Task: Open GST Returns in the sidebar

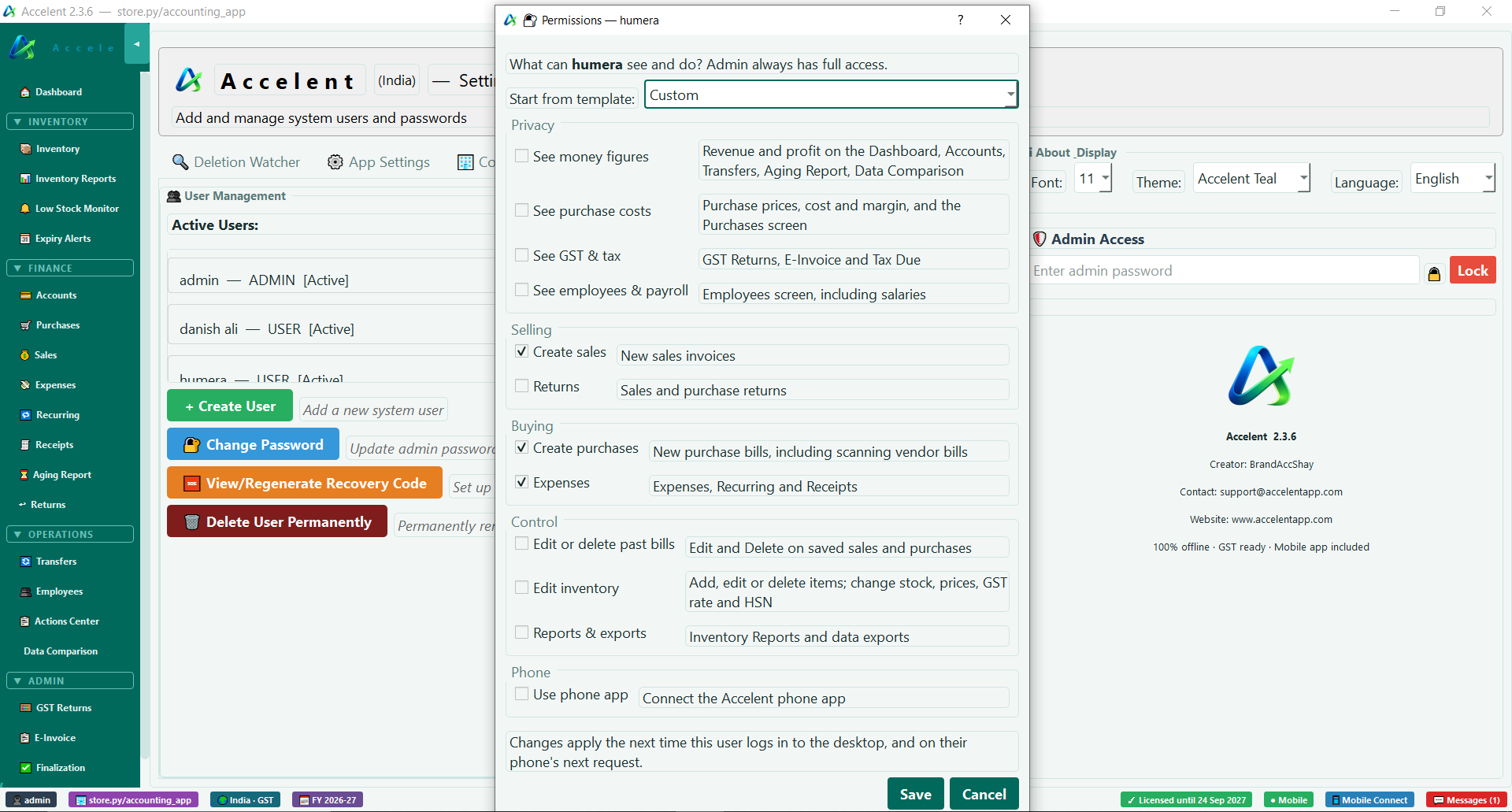Action: point(56,708)
